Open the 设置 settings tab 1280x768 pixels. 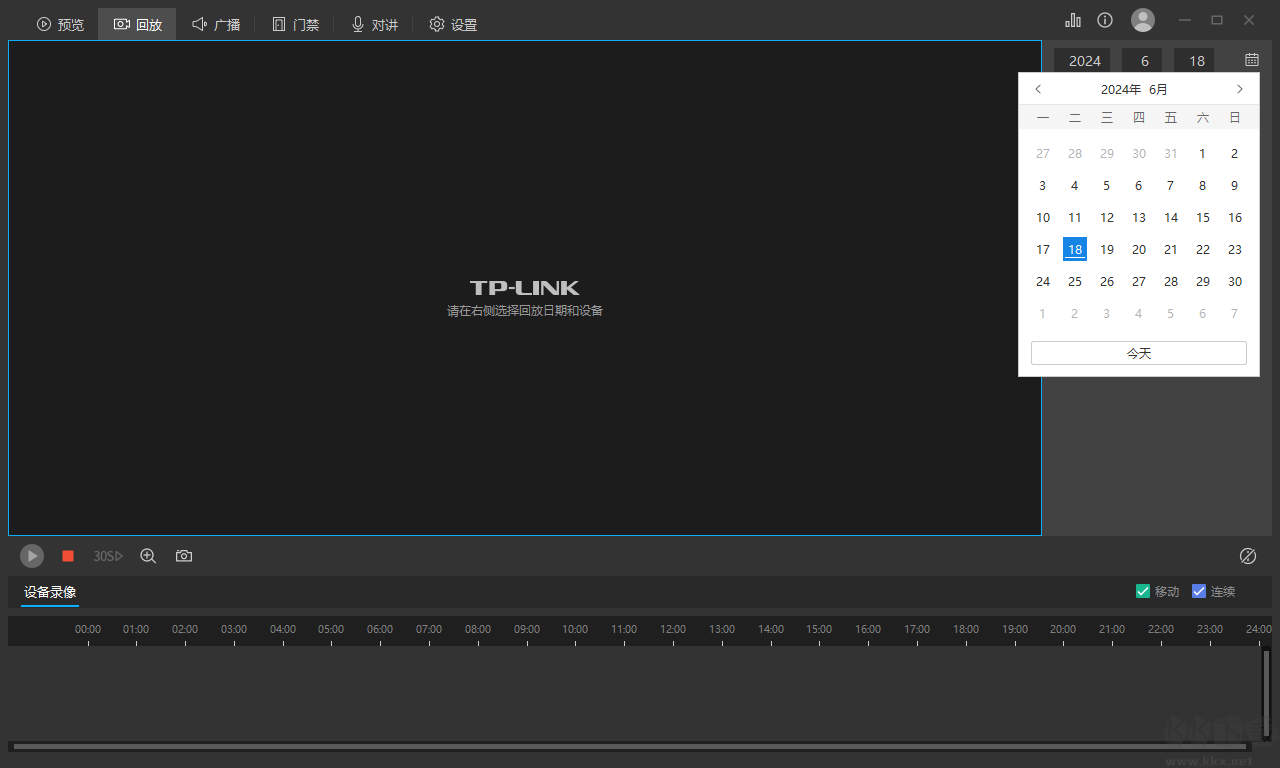click(x=453, y=24)
